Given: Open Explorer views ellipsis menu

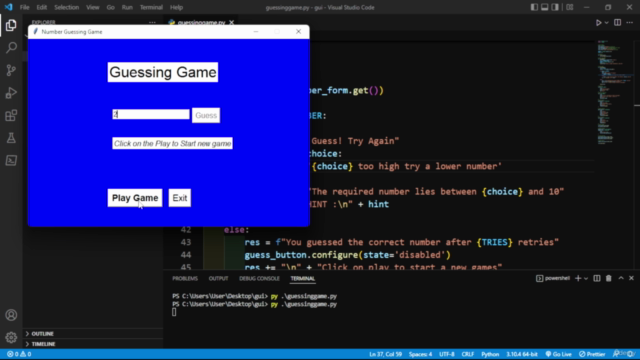Looking at the screenshot, I should tap(152, 22).
